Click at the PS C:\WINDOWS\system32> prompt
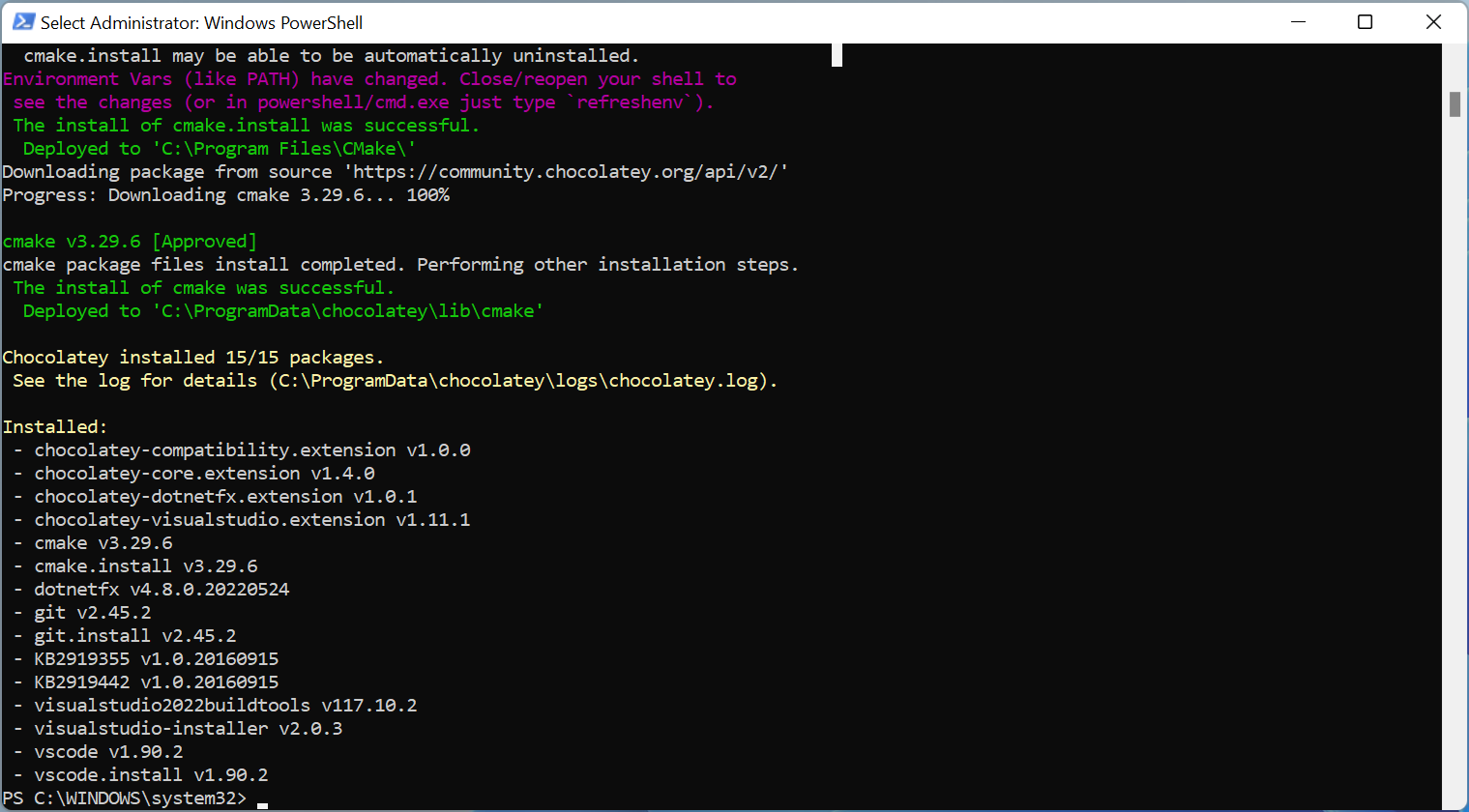 pos(124,798)
